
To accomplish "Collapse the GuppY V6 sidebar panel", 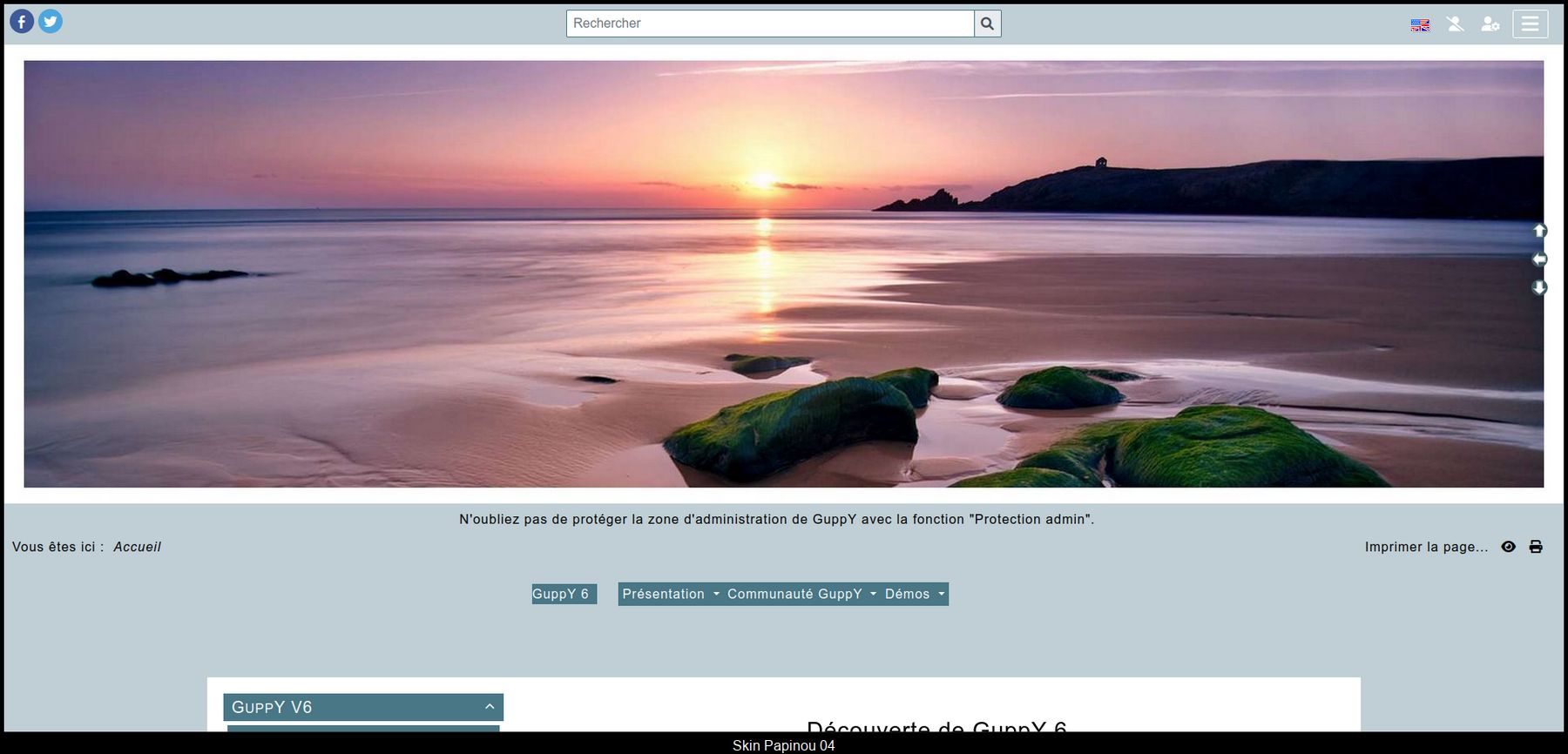I will (490, 707).
